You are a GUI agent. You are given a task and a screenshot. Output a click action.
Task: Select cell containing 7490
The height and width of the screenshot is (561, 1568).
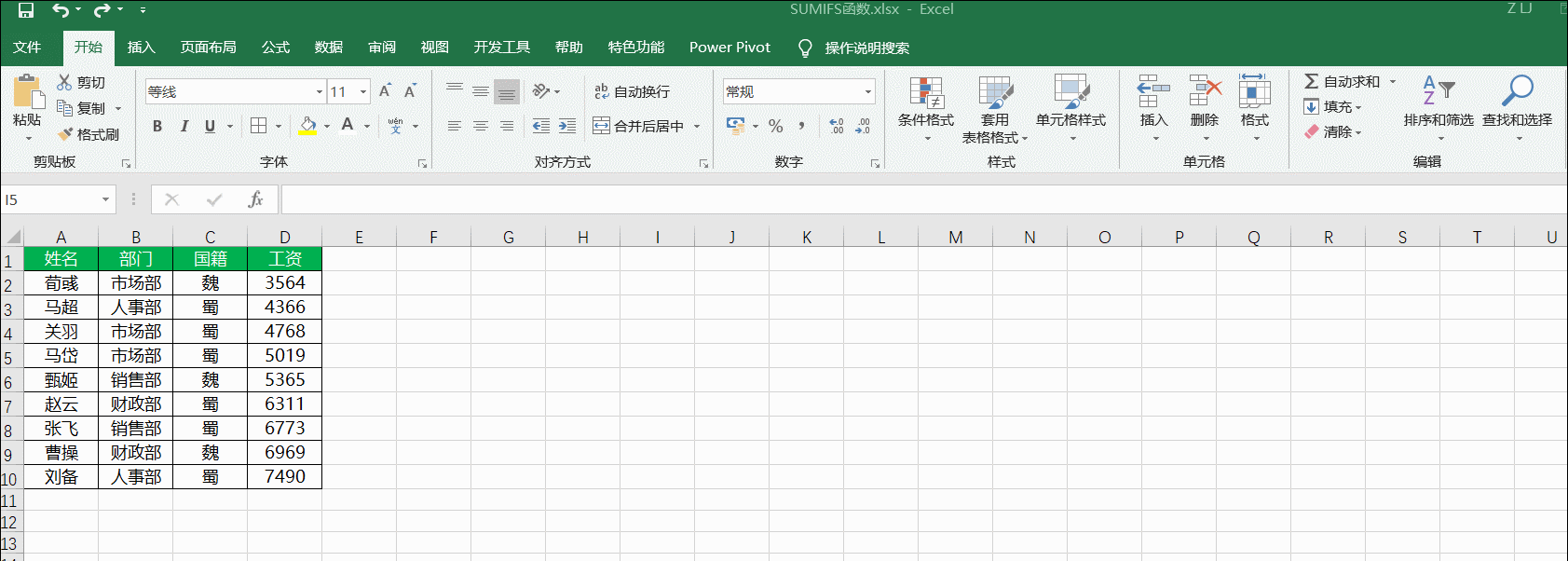(285, 476)
